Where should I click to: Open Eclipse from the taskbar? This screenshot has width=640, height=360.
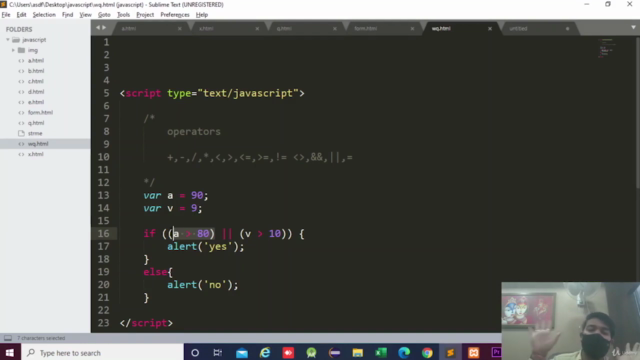point(335,353)
